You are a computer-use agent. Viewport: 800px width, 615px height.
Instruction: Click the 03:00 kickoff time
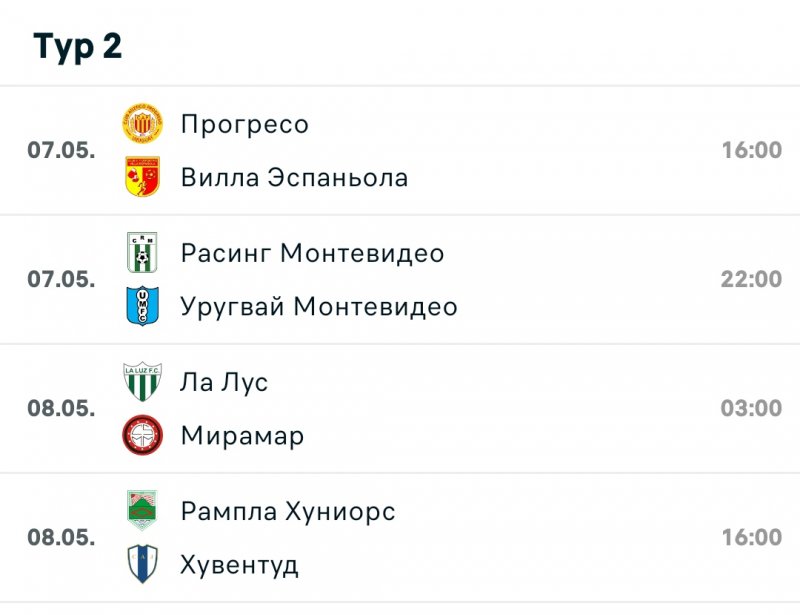click(751, 408)
